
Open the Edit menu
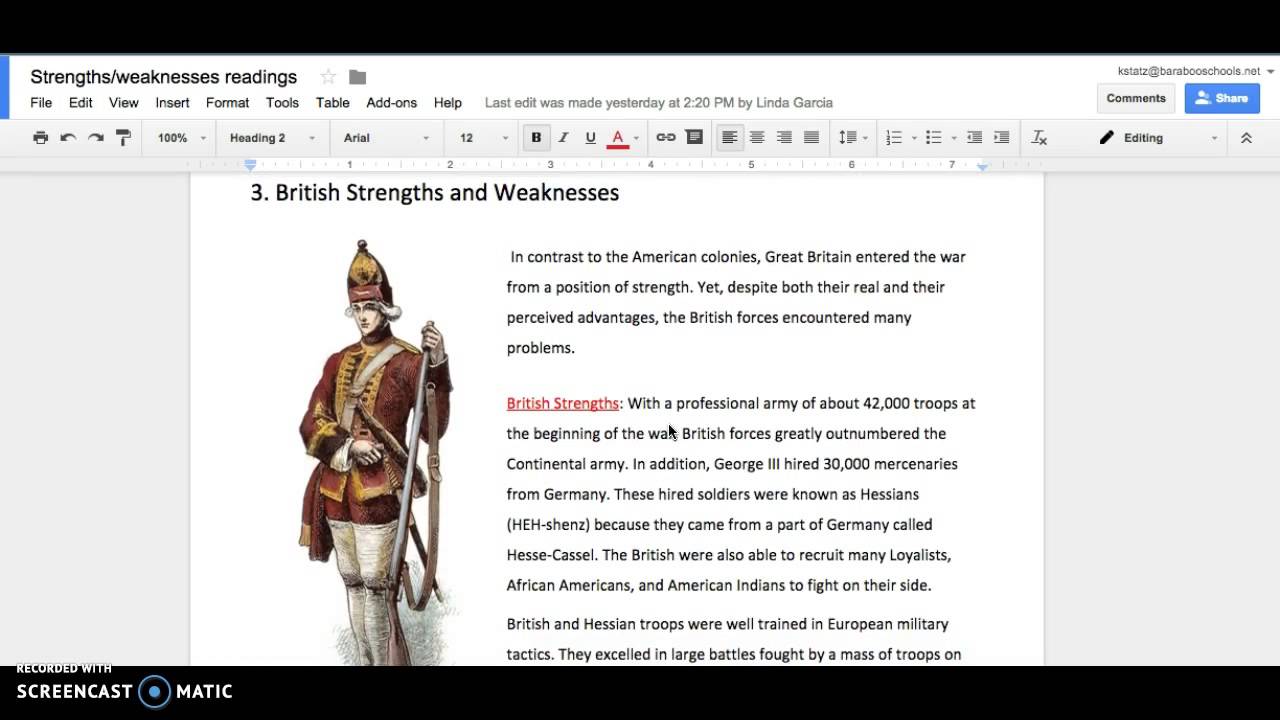[81, 102]
